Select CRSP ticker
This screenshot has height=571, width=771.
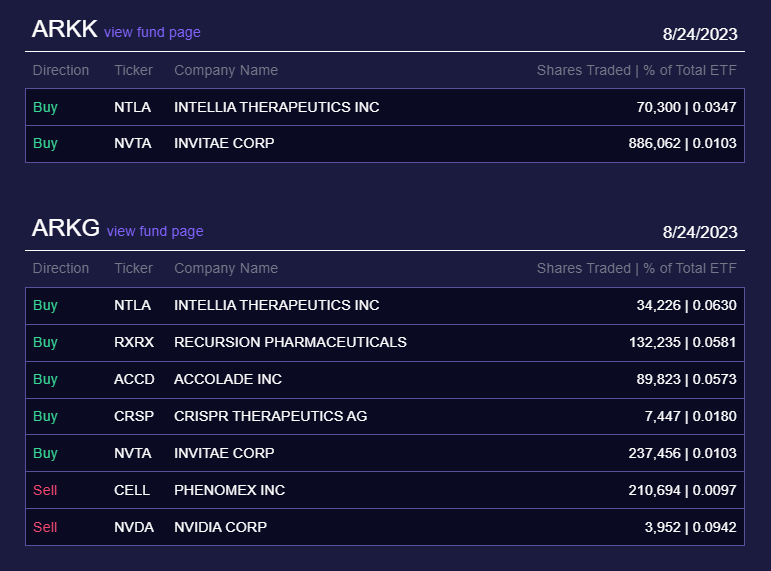point(134,416)
